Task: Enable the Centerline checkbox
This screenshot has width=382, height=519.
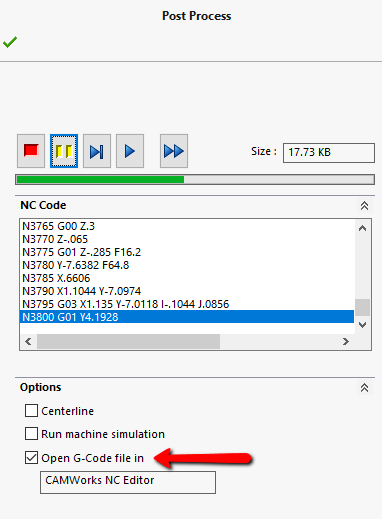Action: (x=31, y=411)
